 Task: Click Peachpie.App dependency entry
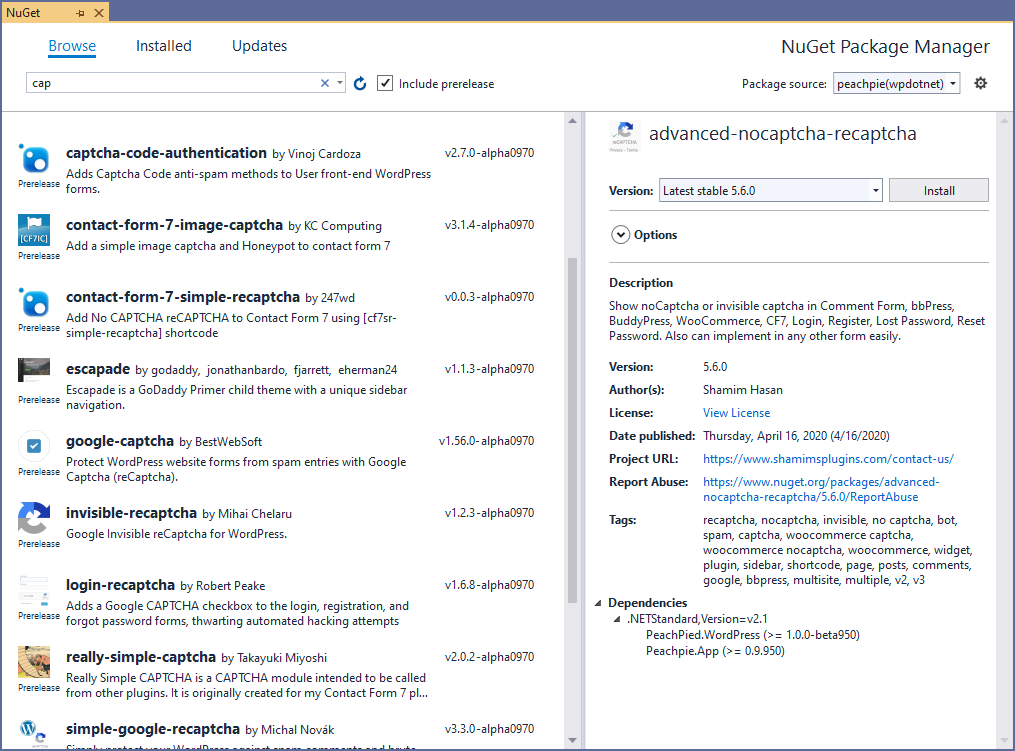coord(715,651)
